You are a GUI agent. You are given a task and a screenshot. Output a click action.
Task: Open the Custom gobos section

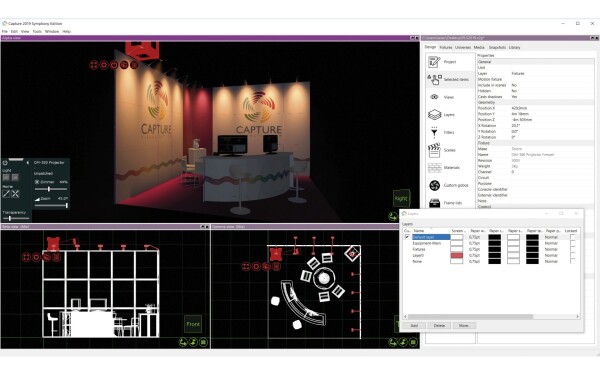[450, 185]
